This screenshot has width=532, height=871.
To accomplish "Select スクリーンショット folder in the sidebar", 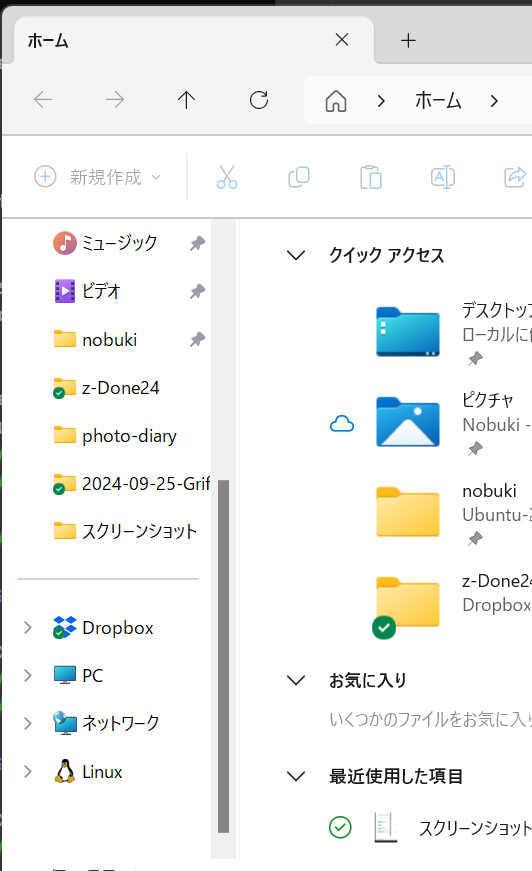I will [x=125, y=532].
